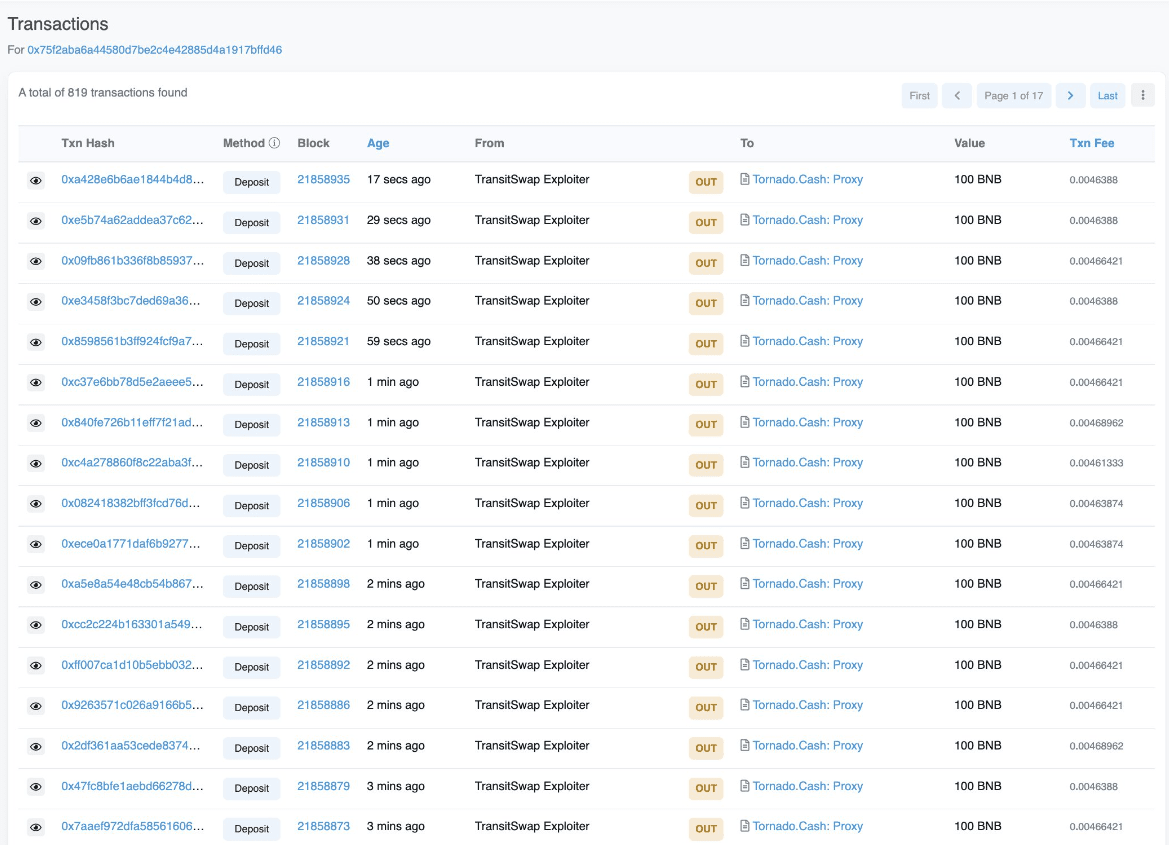Open block 21858931
This screenshot has height=845, width=1169.
pos(324,220)
